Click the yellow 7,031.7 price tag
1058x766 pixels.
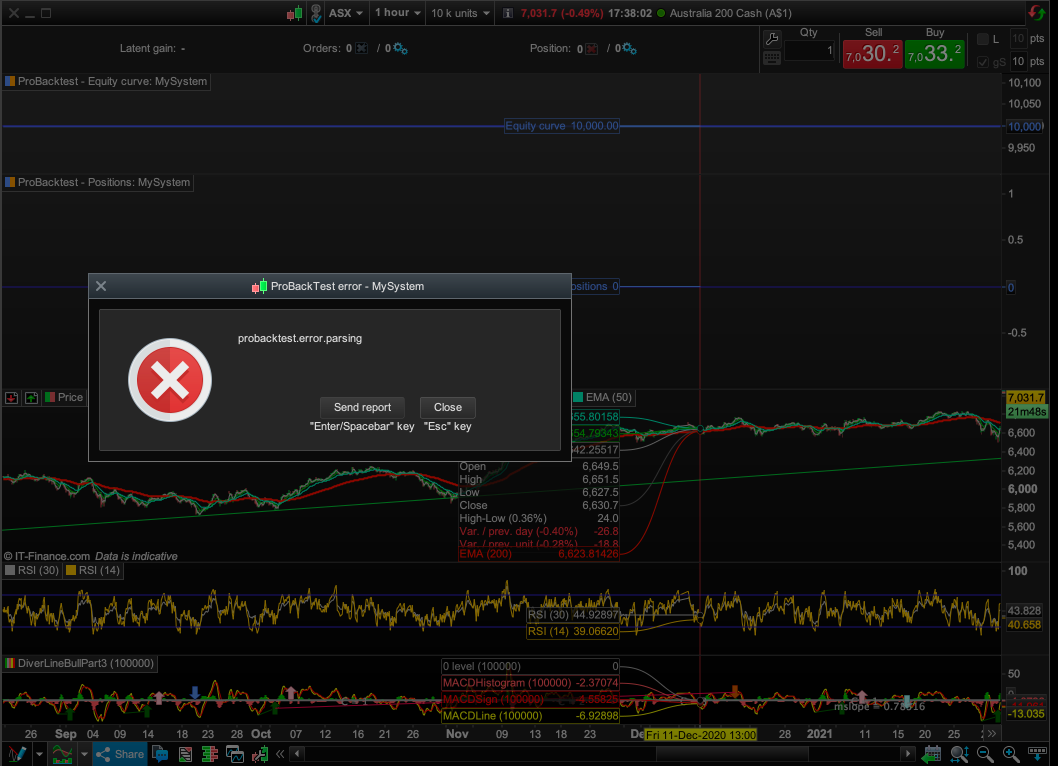pyautogui.click(x=1026, y=398)
